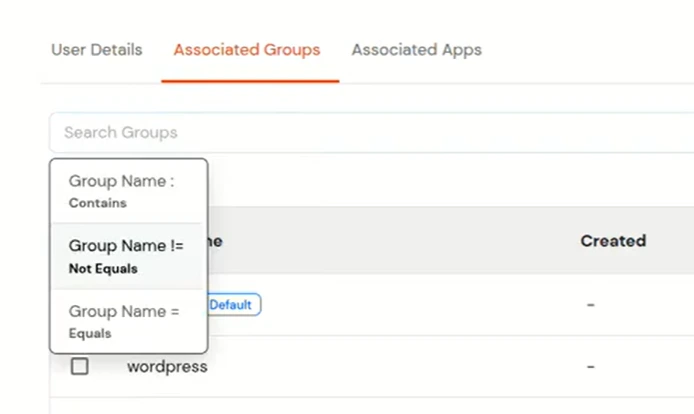The width and height of the screenshot is (694, 414).
Task: Open the Associated Groups tab
Action: [247, 50]
